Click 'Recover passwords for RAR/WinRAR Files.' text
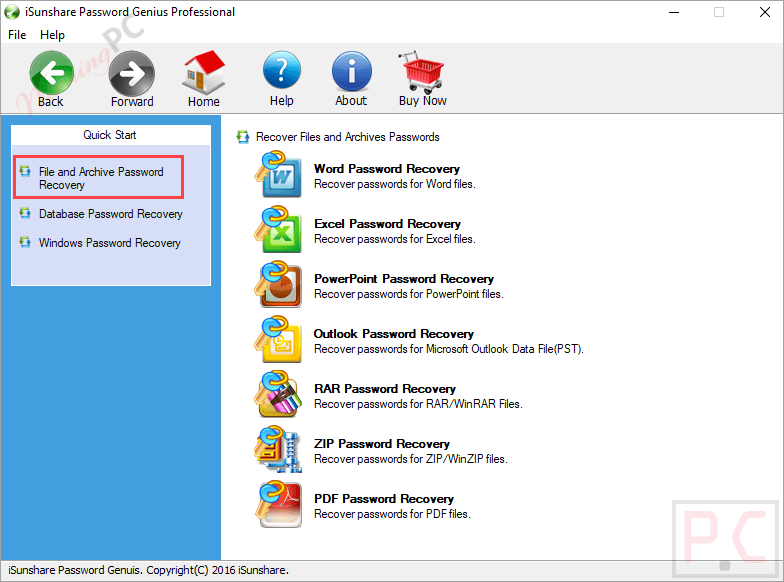Image resolution: width=784 pixels, height=582 pixels. (x=418, y=404)
